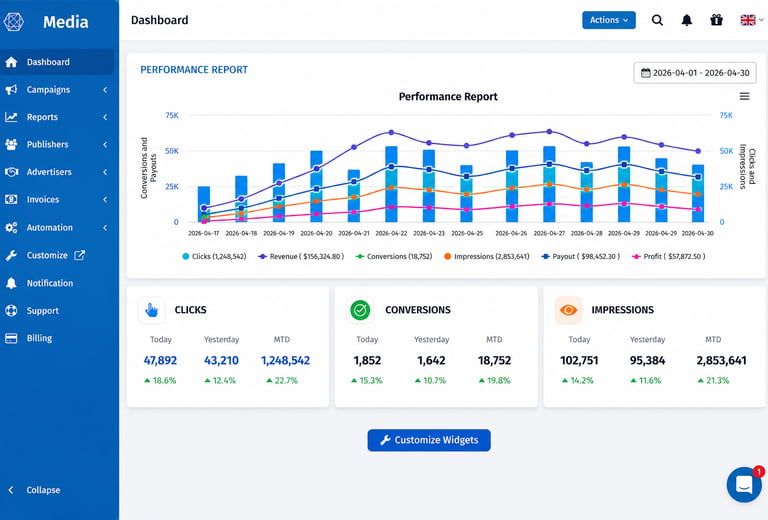
Task: Open the language flag dropdown
Action: (x=751, y=20)
